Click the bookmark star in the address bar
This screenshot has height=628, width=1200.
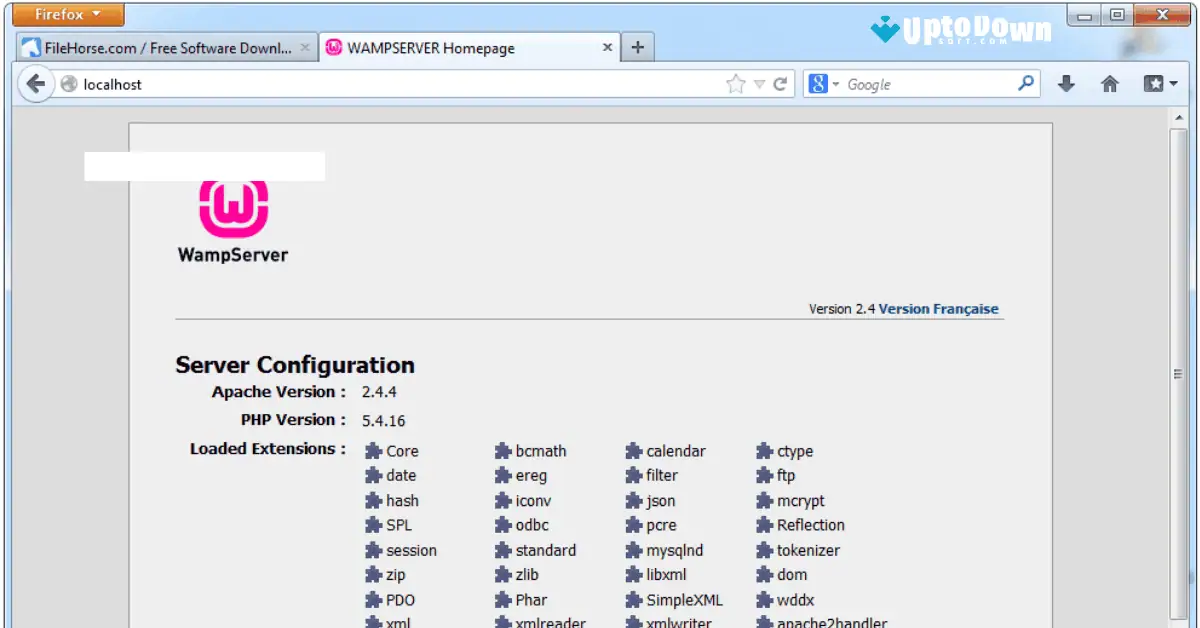tap(733, 83)
